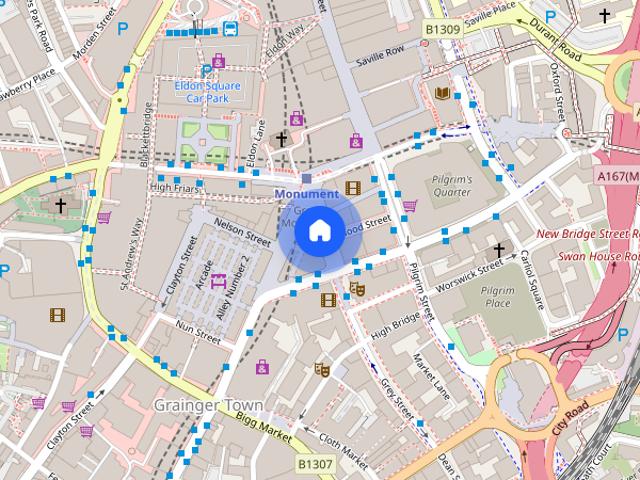This screenshot has height=480, width=640.
Task: Click the blue home location marker
Action: point(320,231)
